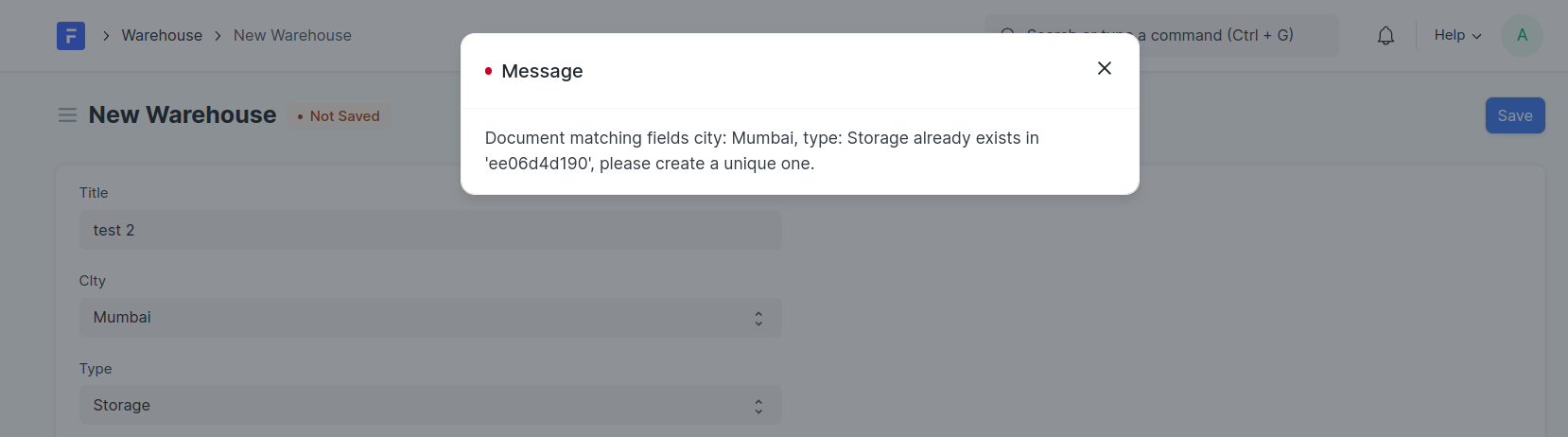This screenshot has height=437, width=1568.
Task: Click the duplicate document error message text
Action: (x=761, y=150)
